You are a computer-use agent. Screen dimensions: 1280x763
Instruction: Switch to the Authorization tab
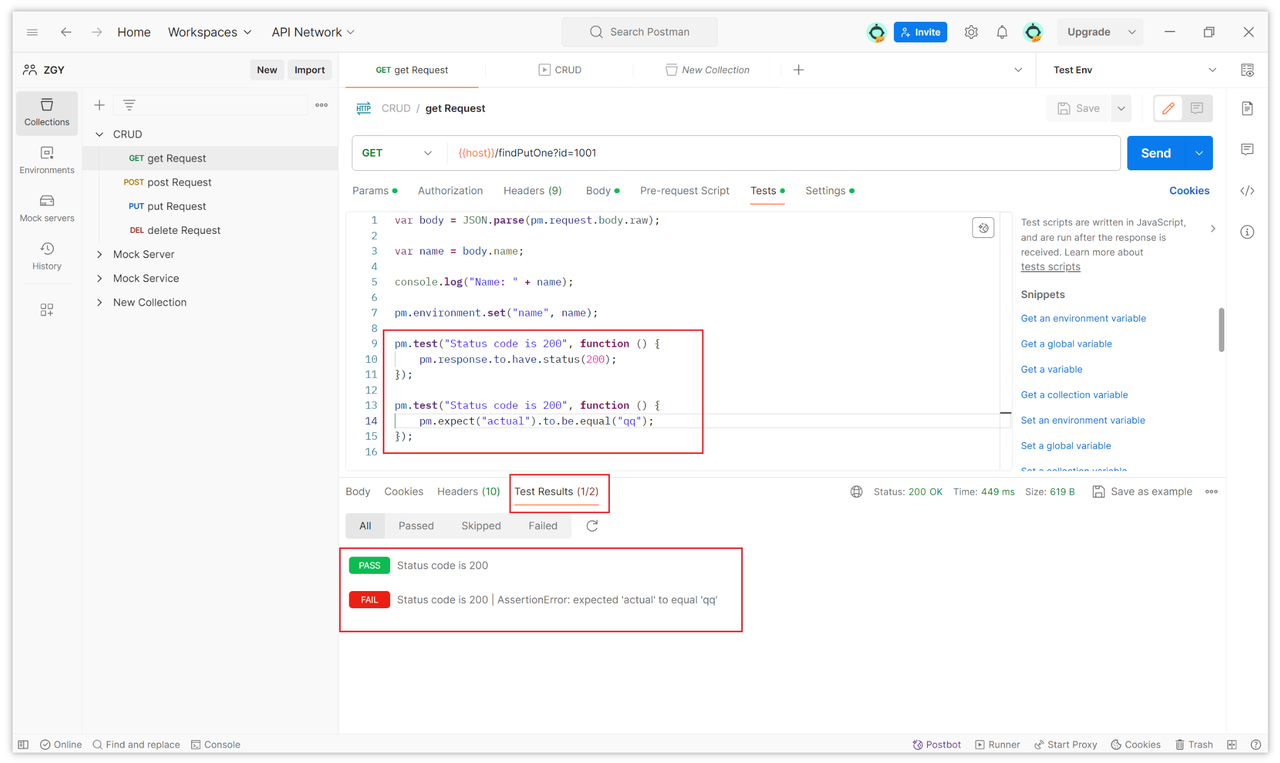point(450,191)
